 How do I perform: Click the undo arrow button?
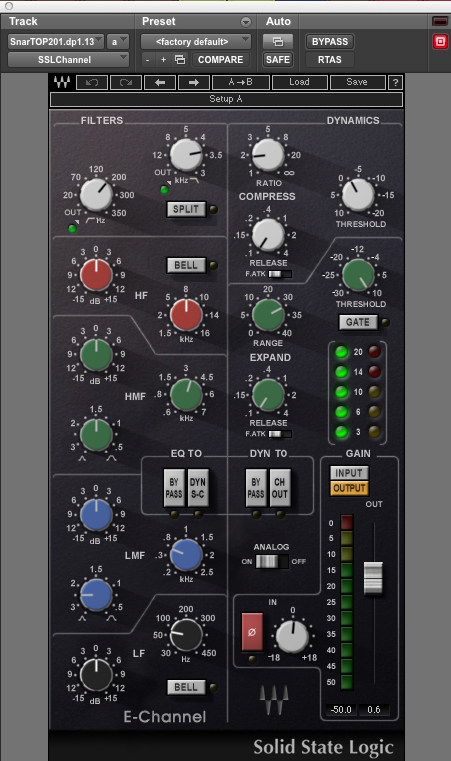[x=92, y=82]
